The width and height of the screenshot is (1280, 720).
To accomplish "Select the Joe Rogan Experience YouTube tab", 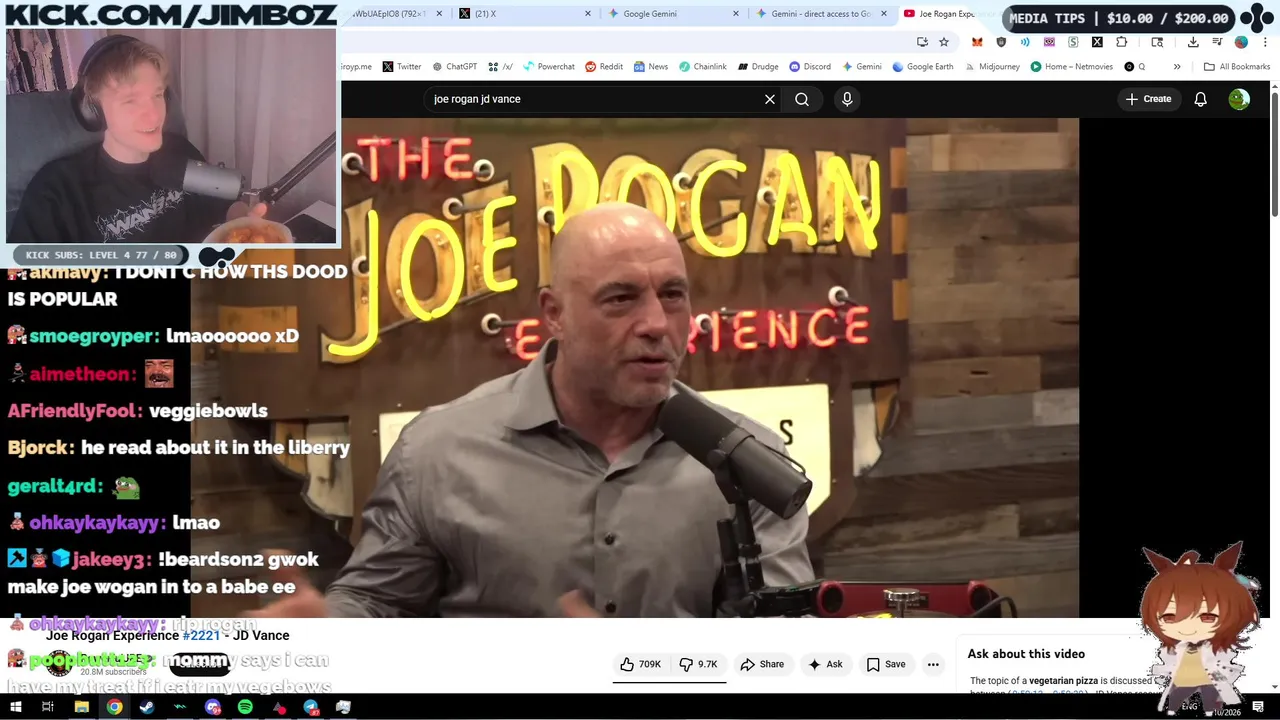I will (x=945, y=14).
